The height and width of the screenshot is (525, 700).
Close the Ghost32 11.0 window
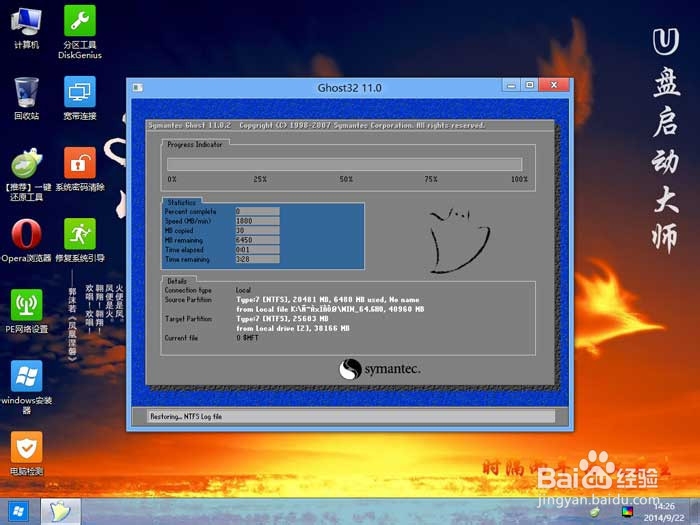(554, 85)
